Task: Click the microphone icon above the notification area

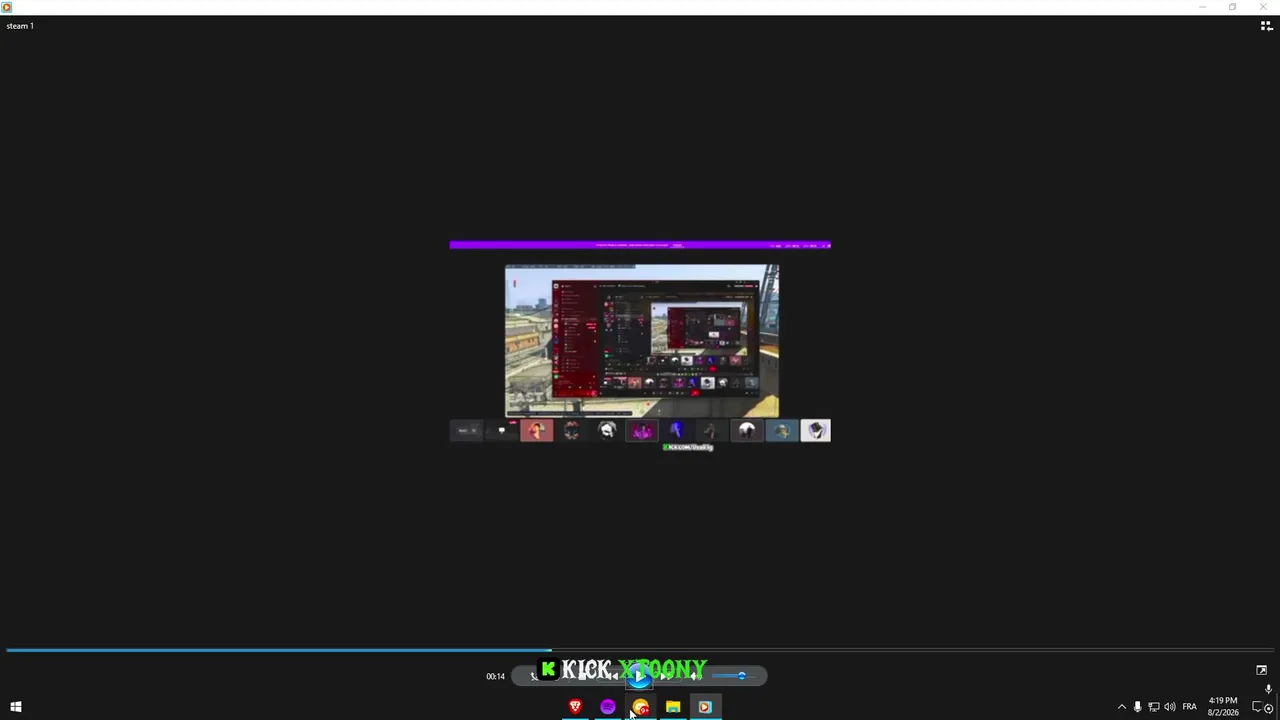Action: pos(1268,688)
